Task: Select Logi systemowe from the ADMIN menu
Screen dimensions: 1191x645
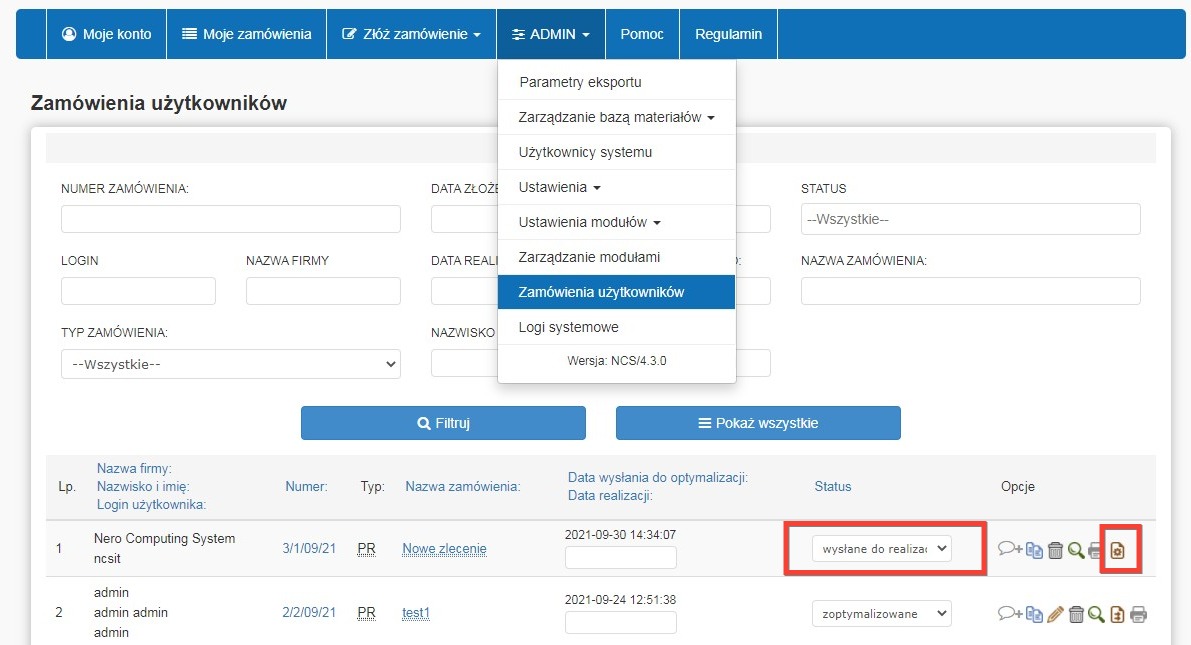Action: pyautogui.click(x=568, y=327)
